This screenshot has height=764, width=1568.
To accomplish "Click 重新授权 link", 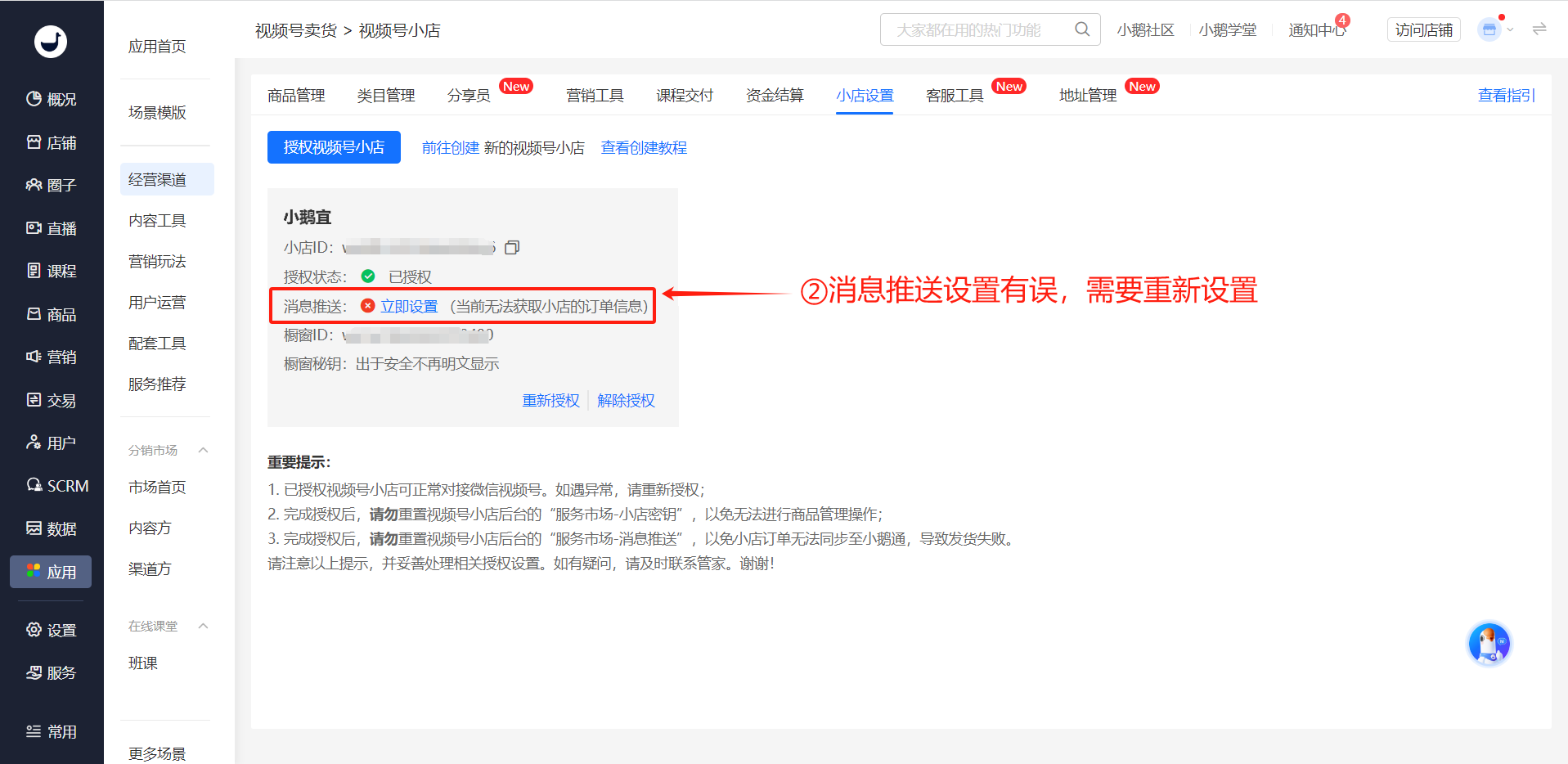I will [x=550, y=400].
